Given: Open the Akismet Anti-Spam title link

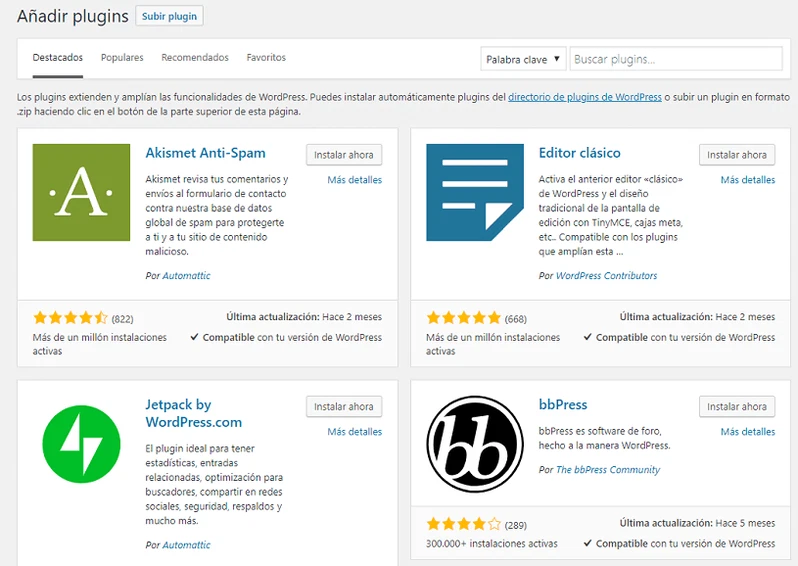Looking at the screenshot, I should [x=205, y=153].
